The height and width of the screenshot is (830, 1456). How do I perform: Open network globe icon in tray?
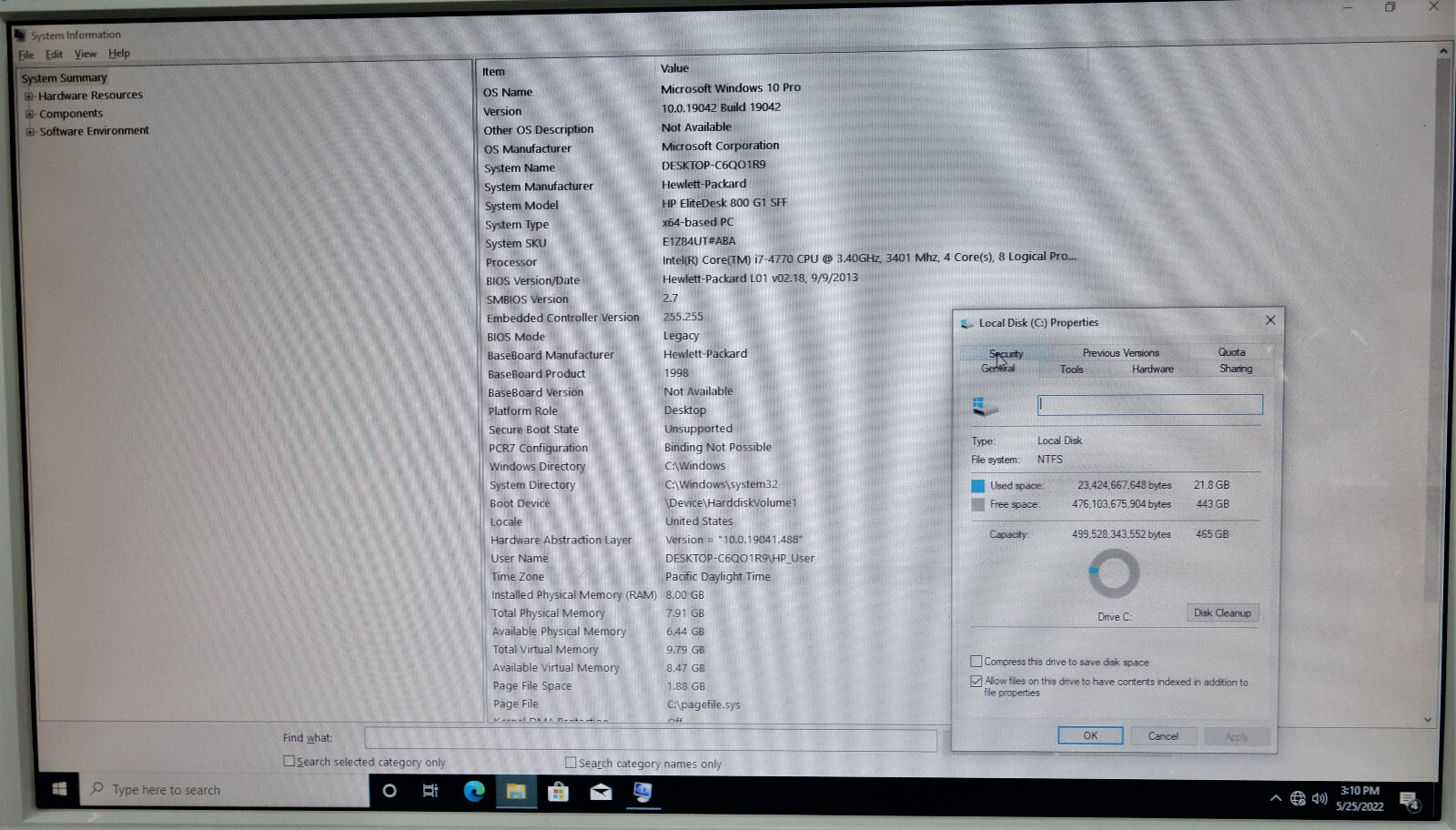1298,798
